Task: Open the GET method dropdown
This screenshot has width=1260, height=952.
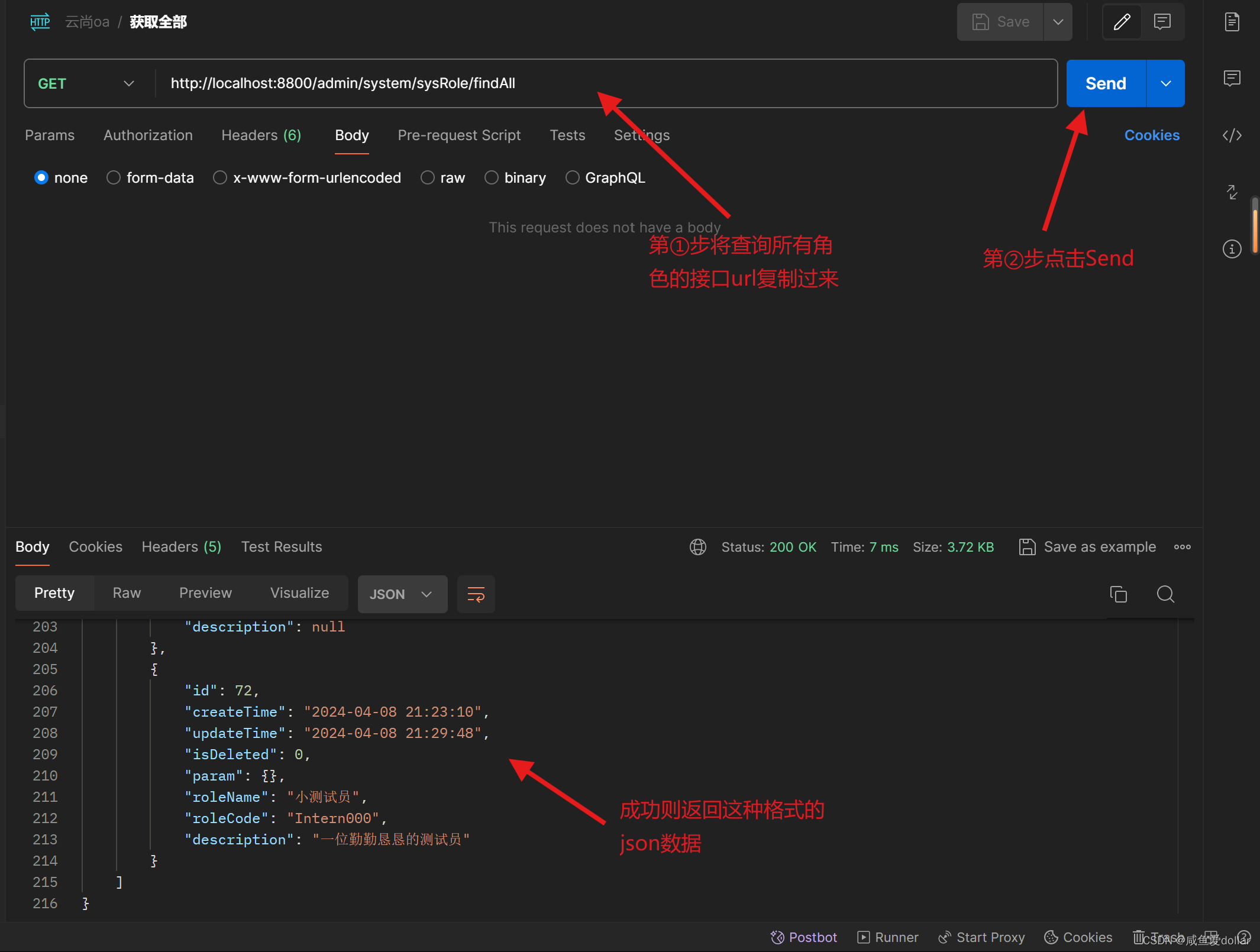Action: tap(86, 83)
